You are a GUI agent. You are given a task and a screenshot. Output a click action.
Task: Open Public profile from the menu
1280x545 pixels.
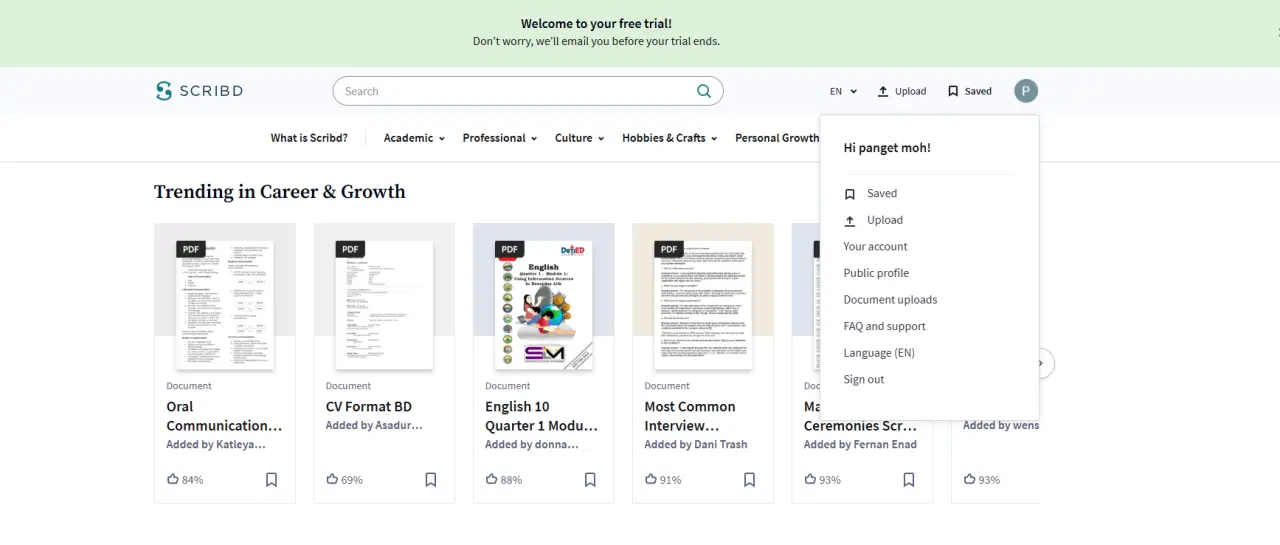[x=876, y=273]
